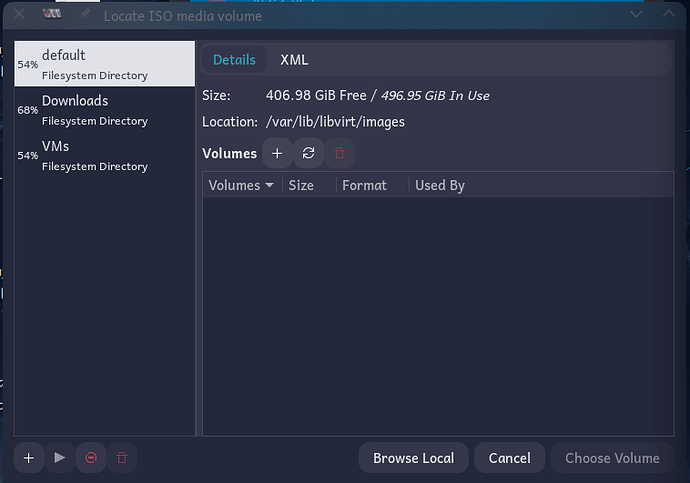Screen dimensions: 690x483
Task: Click the Size column header
Action: [301, 185]
